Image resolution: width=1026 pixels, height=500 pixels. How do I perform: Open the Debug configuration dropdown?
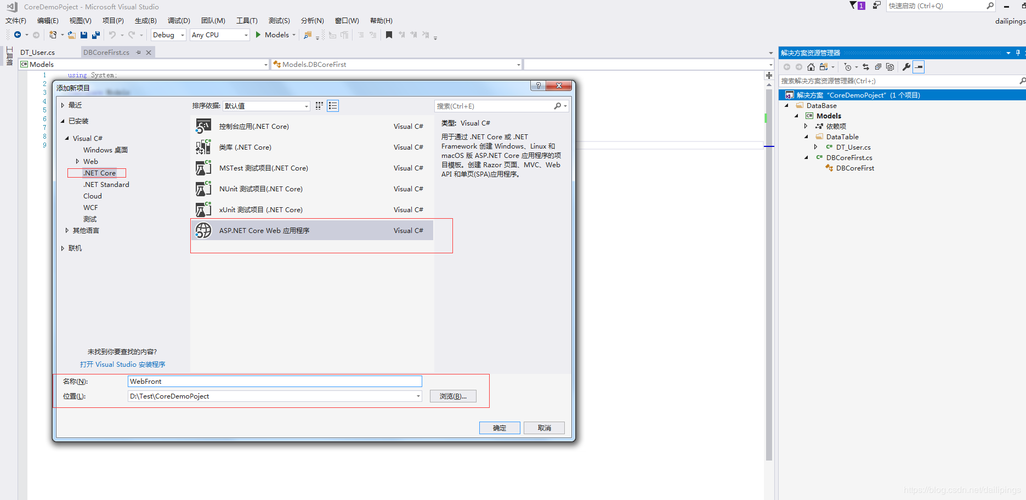click(x=168, y=35)
